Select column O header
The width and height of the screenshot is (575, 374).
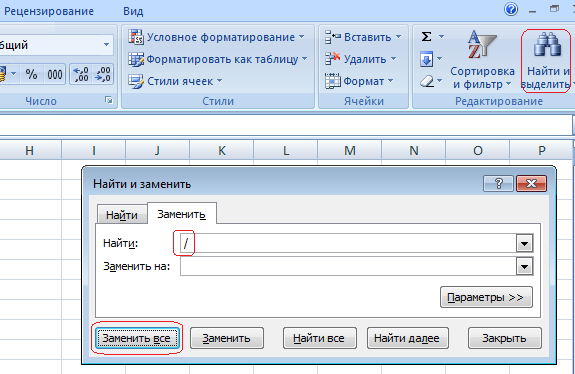(477, 150)
